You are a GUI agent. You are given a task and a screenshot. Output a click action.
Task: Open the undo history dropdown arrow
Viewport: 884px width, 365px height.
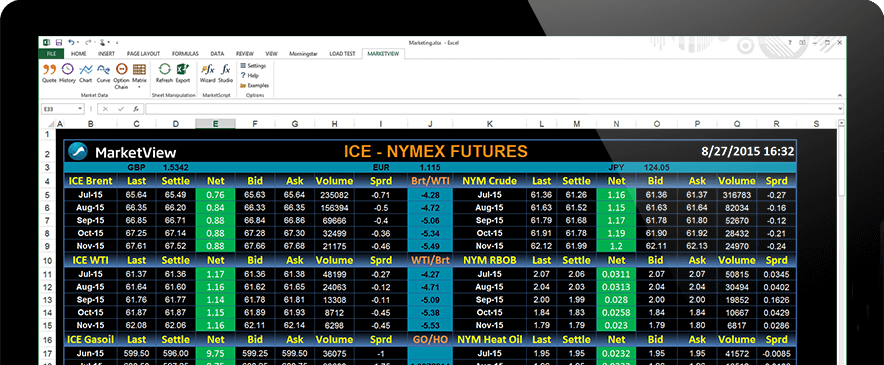[x=78, y=42]
